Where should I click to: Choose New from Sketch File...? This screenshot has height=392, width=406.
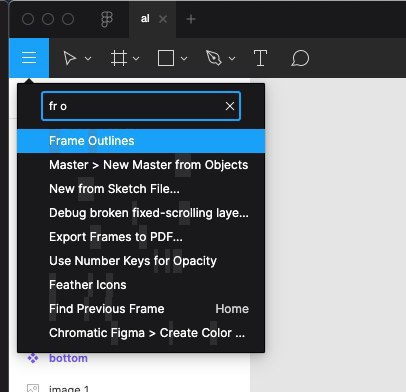point(141,189)
